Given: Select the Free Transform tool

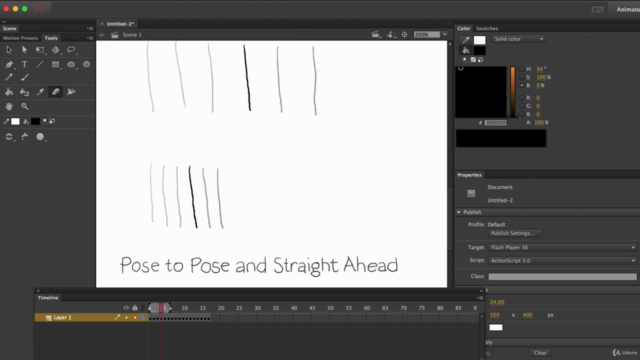Looking at the screenshot, I should [x=40, y=50].
